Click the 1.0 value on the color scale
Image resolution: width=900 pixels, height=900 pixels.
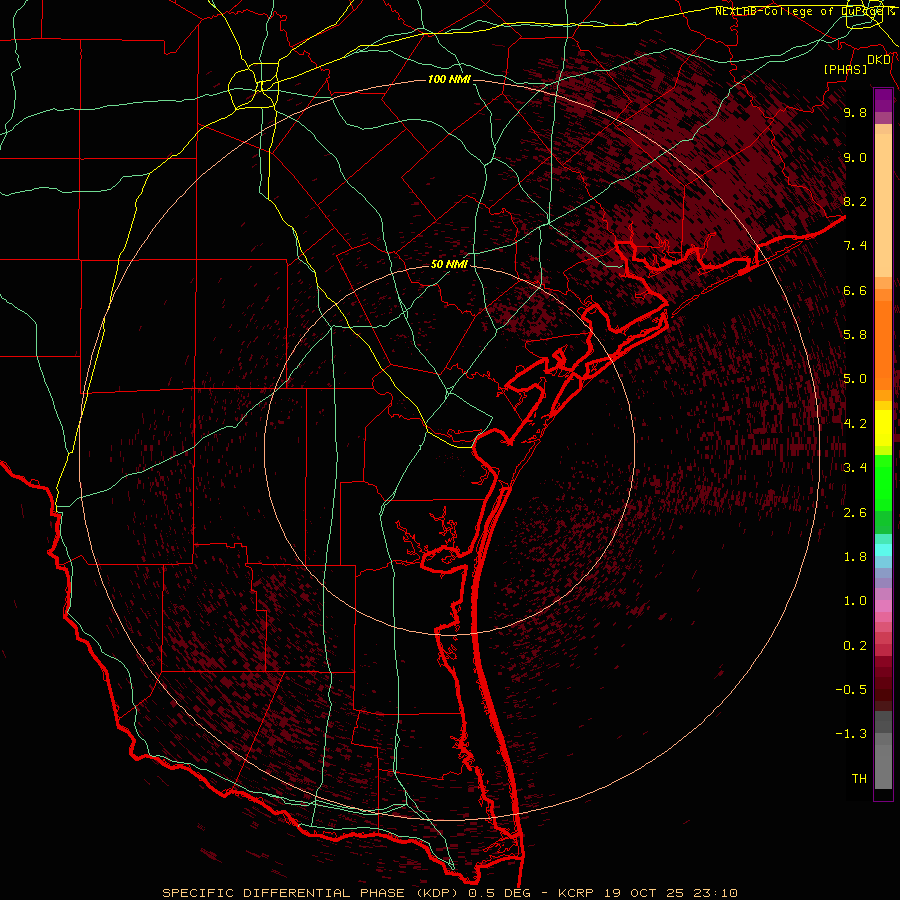coord(855,601)
